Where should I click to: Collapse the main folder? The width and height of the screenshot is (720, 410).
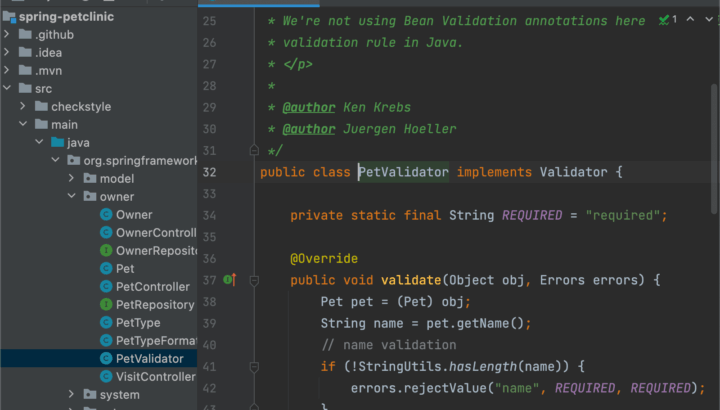22,124
